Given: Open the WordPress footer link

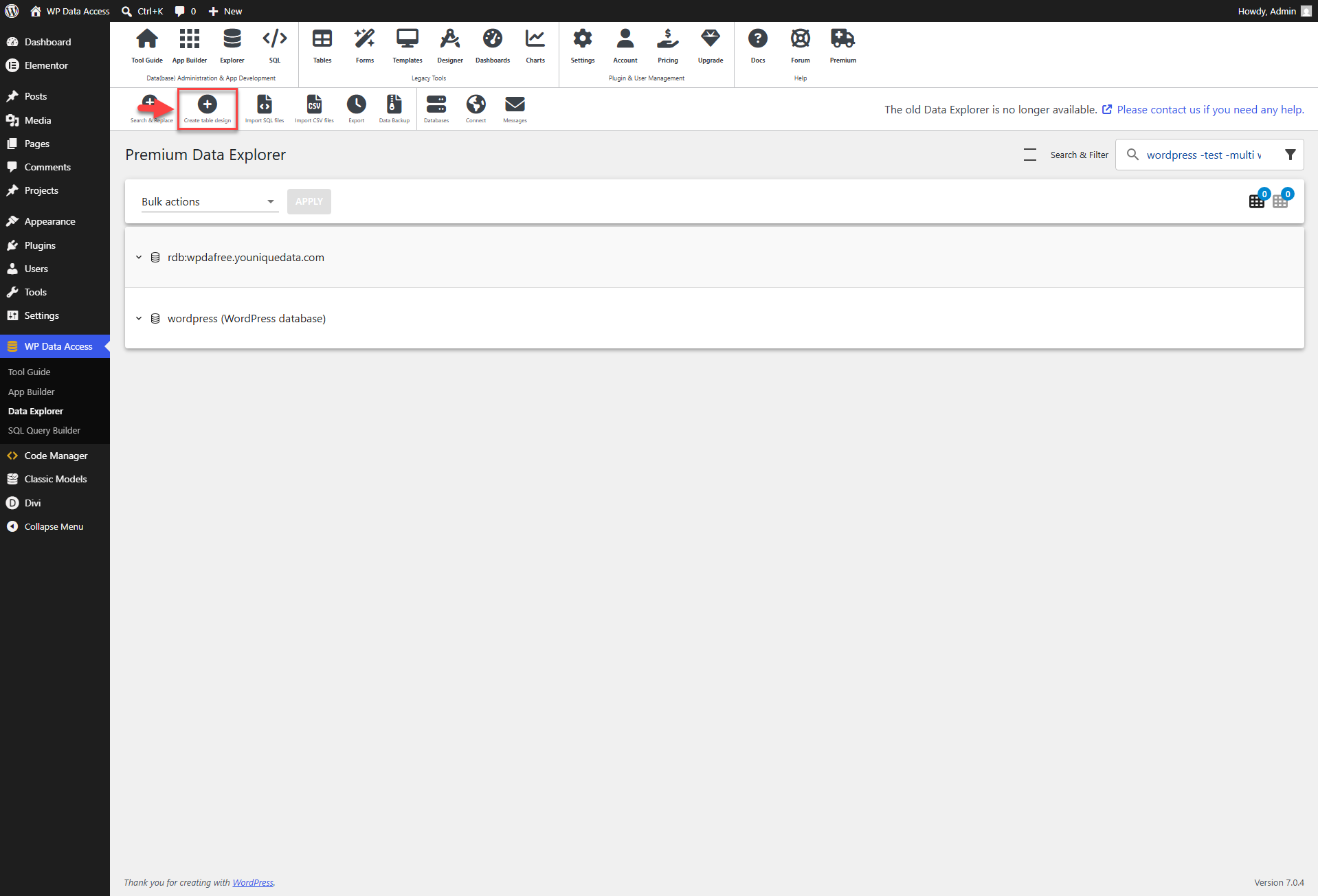Looking at the screenshot, I should (x=253, y=882).
